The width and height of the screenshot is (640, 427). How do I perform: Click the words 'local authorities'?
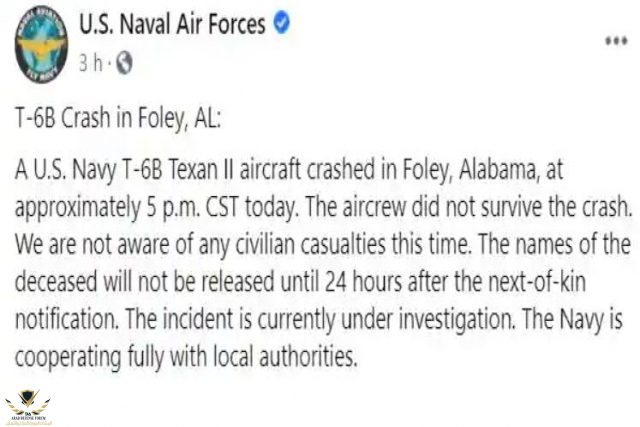[285, 357]
